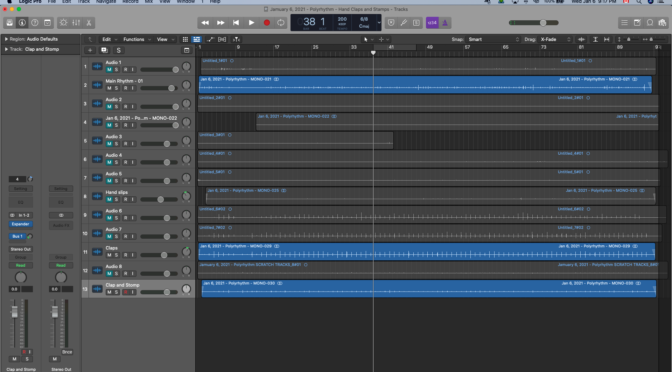Open Quick Help button
This screenshot has height=372, width=672.
[x=35, y=23]
